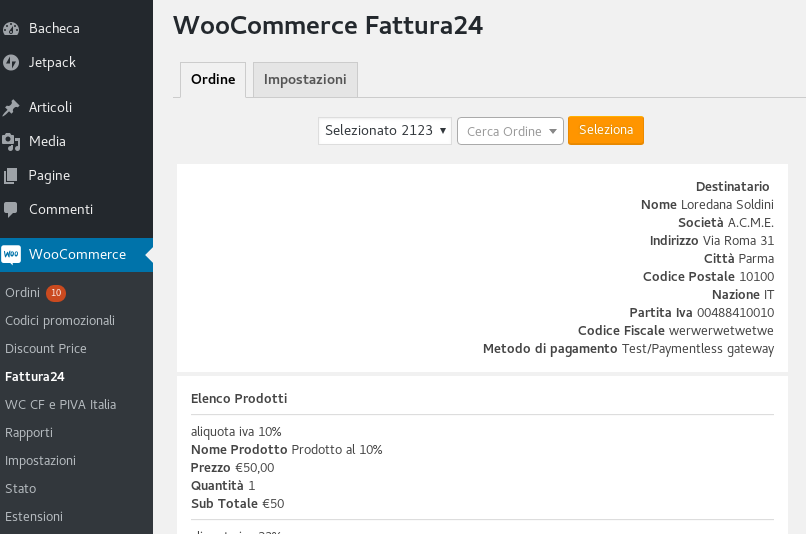Click the Destinatario heading

click(732, 187)
